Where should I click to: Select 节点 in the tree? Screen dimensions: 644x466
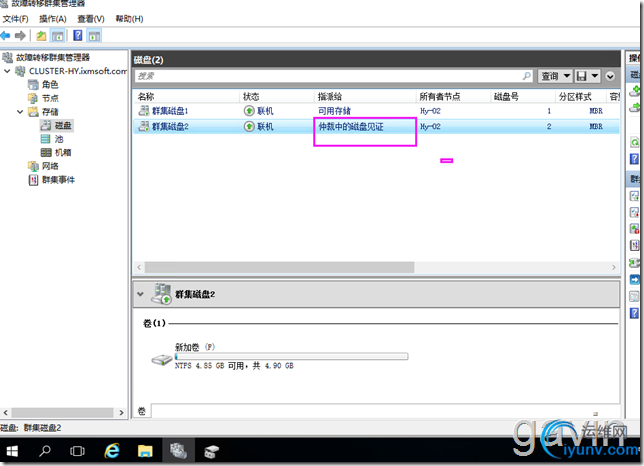pyautogui.click(x=50, y=98)
